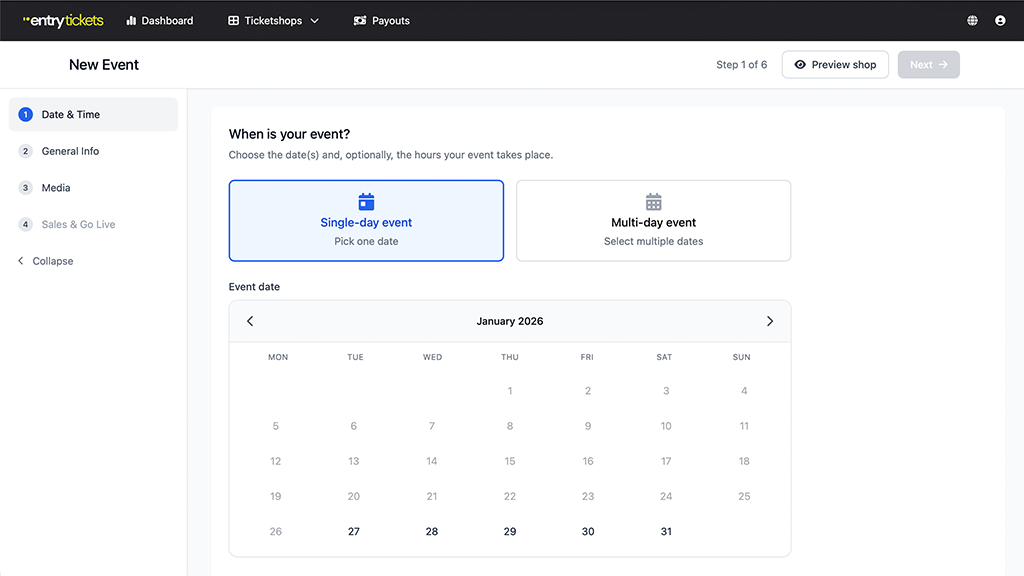Click the Dashboard bar chart icon
This screenshot has width=1024, height=576.
131,20
